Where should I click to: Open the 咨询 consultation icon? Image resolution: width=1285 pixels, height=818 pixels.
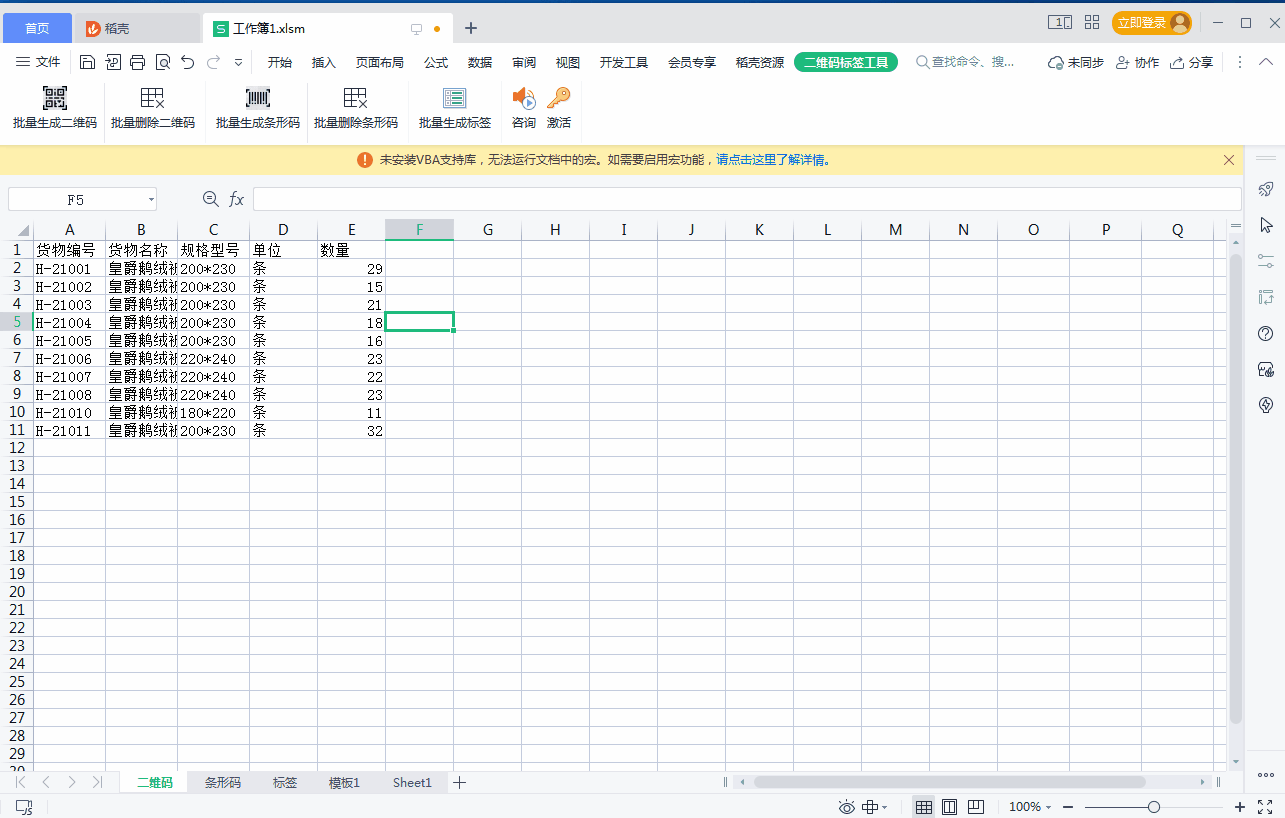click(524, 98)
